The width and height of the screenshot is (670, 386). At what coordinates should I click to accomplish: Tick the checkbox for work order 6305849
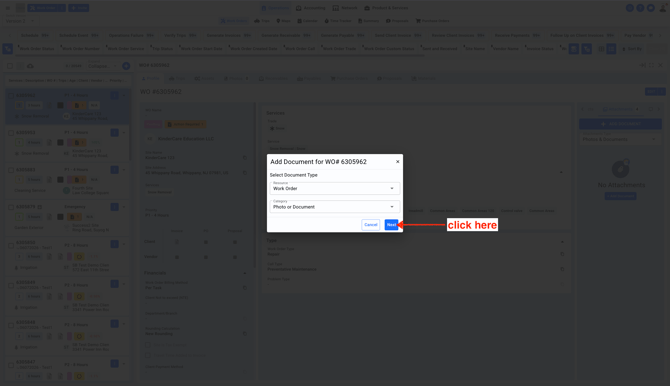pos(11,285)
